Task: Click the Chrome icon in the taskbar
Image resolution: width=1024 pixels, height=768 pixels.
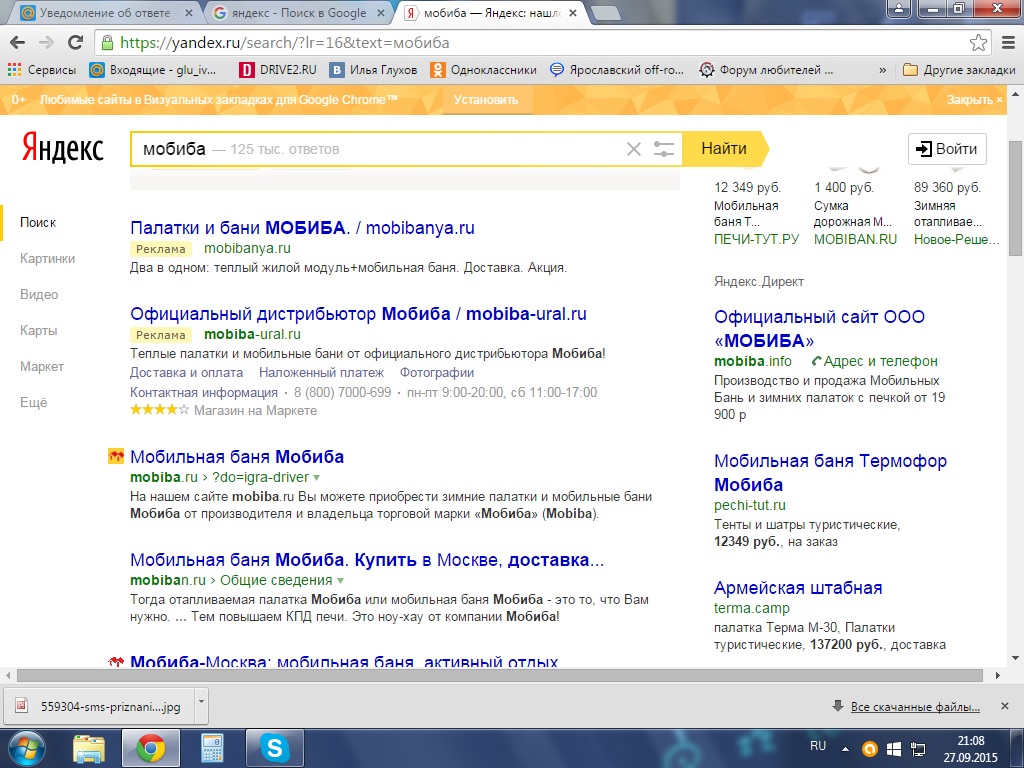Action: pos(150,748)
